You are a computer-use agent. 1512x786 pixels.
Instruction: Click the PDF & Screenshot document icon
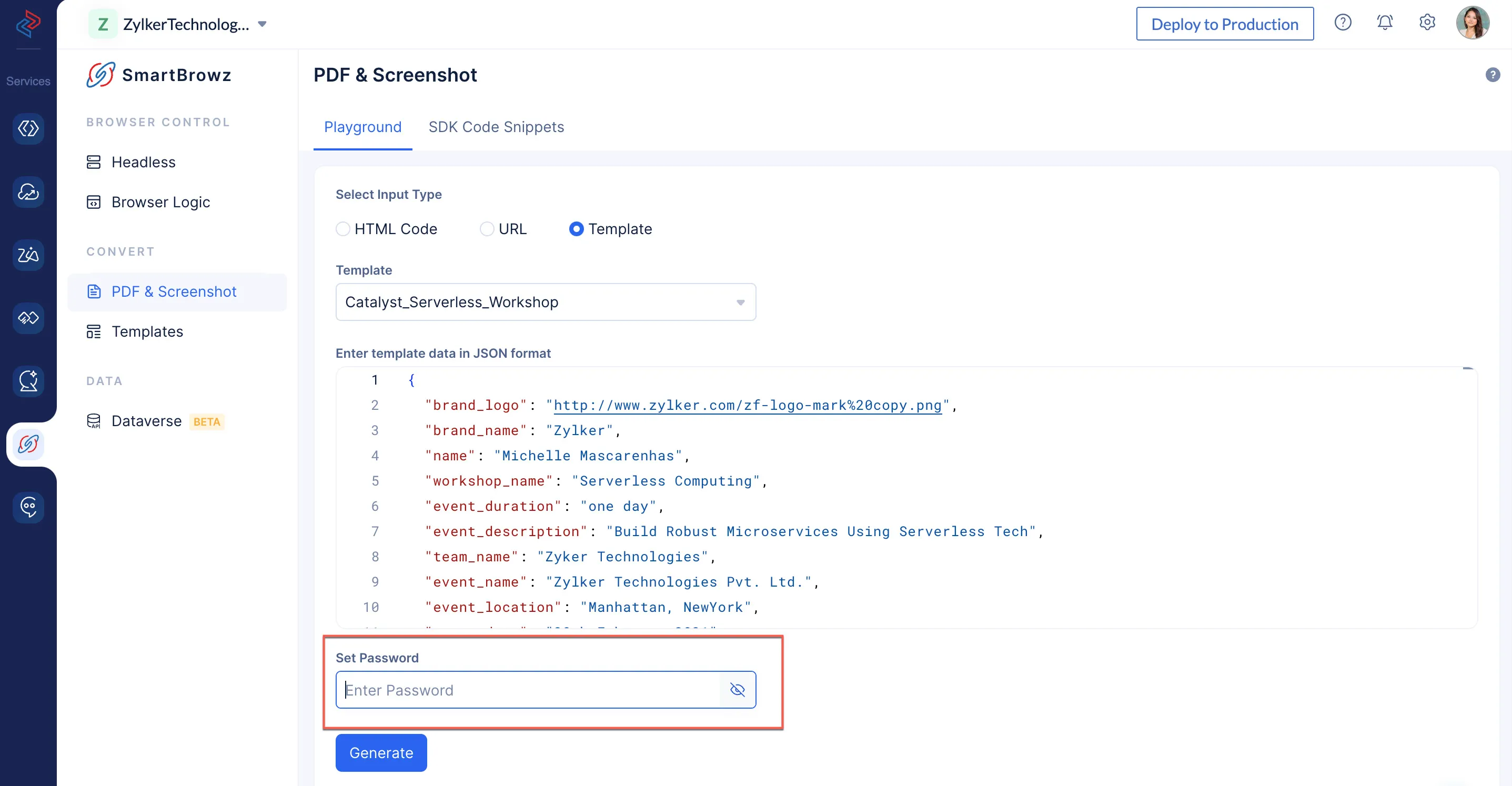(x=93, y=291)
